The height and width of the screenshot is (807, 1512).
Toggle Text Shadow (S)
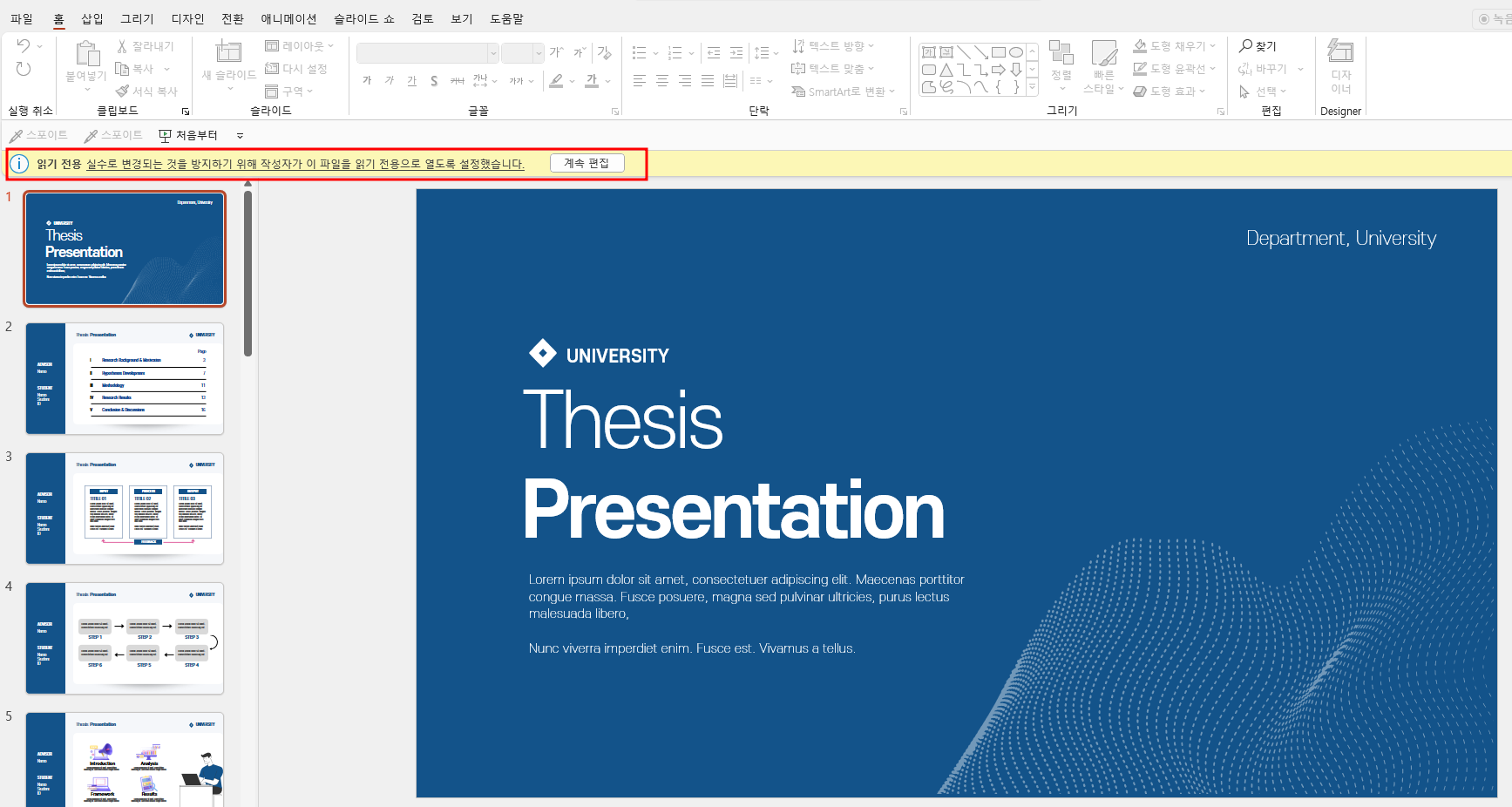click(x=434, y=80)
